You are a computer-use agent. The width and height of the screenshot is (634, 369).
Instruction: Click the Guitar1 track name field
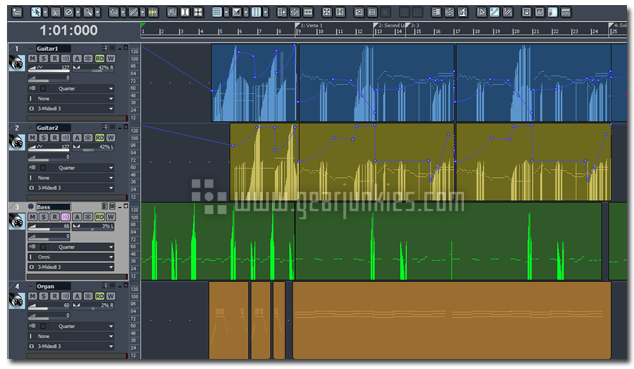[x=53, y=48]
